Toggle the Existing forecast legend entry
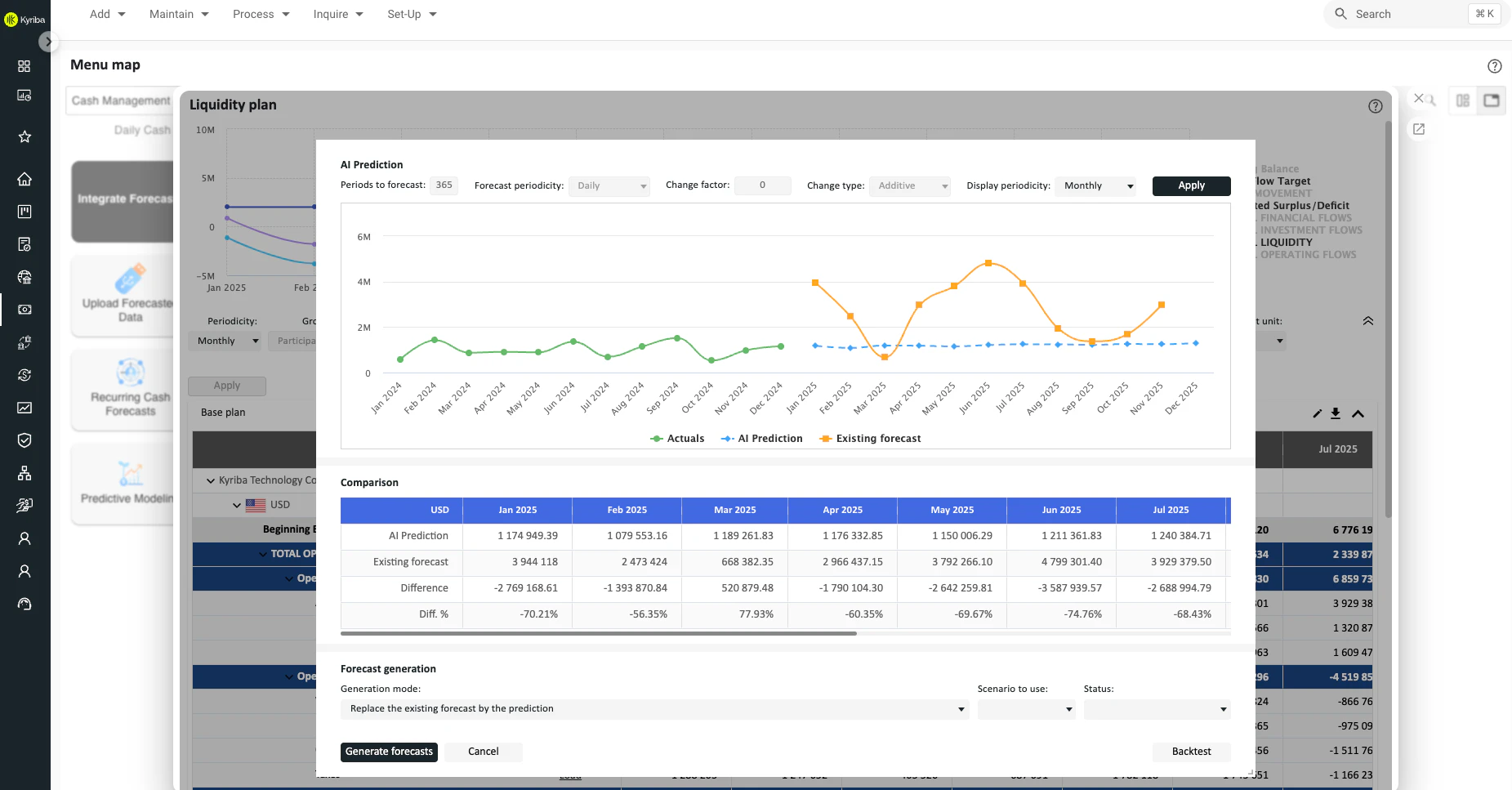Screen dimensions: 1512x790 869,438
